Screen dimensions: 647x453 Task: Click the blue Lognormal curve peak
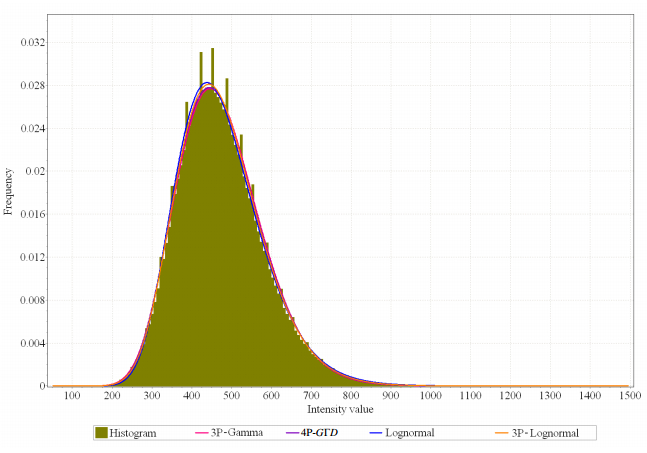click(x=207, y=83)
